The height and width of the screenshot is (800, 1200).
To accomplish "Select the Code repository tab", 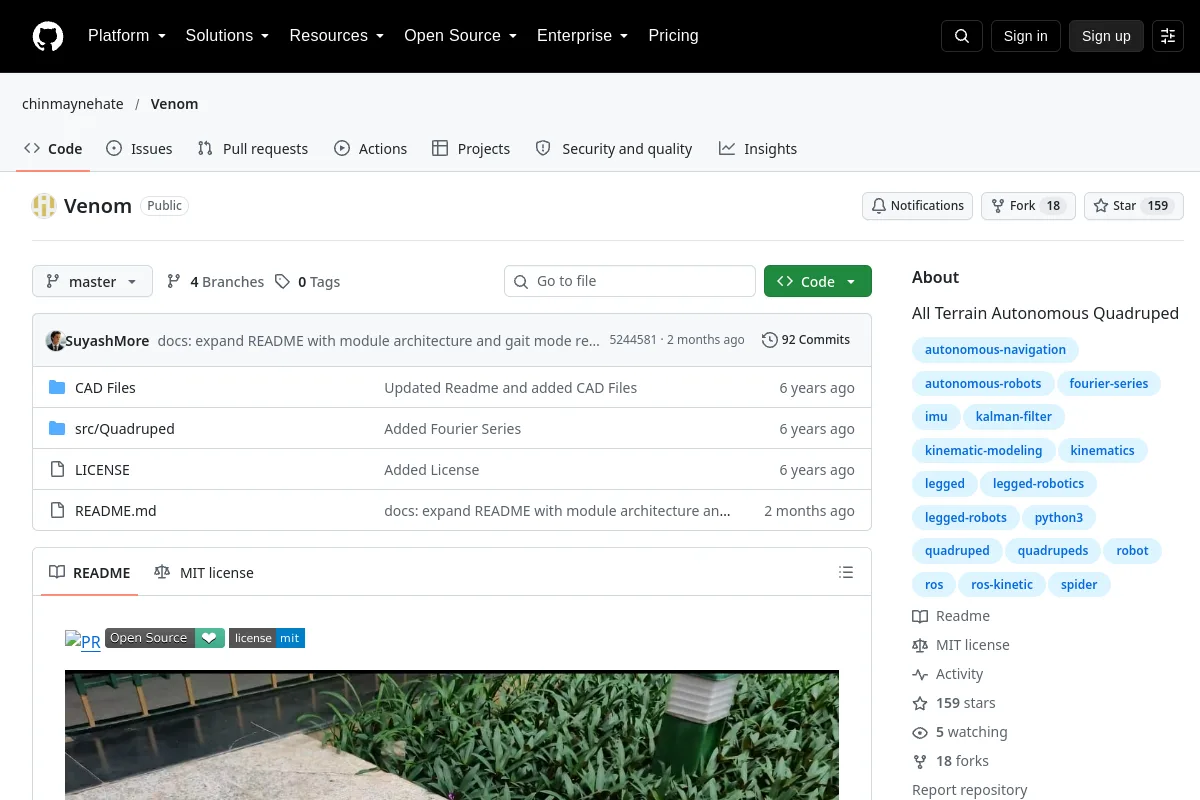I will [54, 149].
